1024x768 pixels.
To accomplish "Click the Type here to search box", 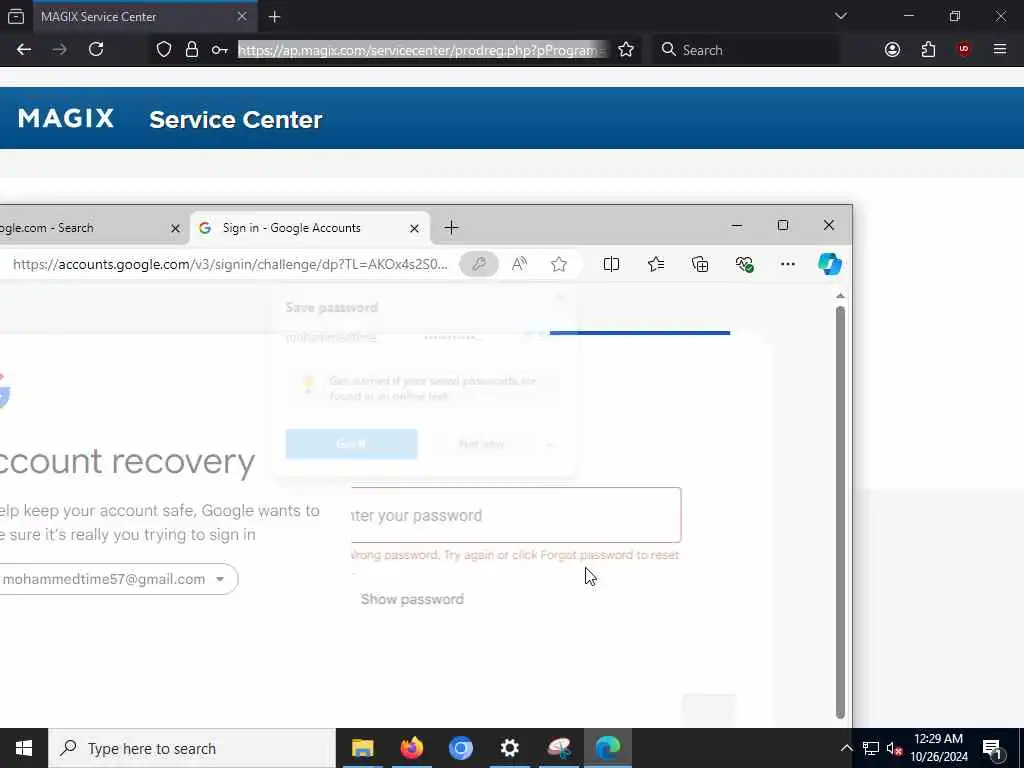I will (x=192, y=748).
